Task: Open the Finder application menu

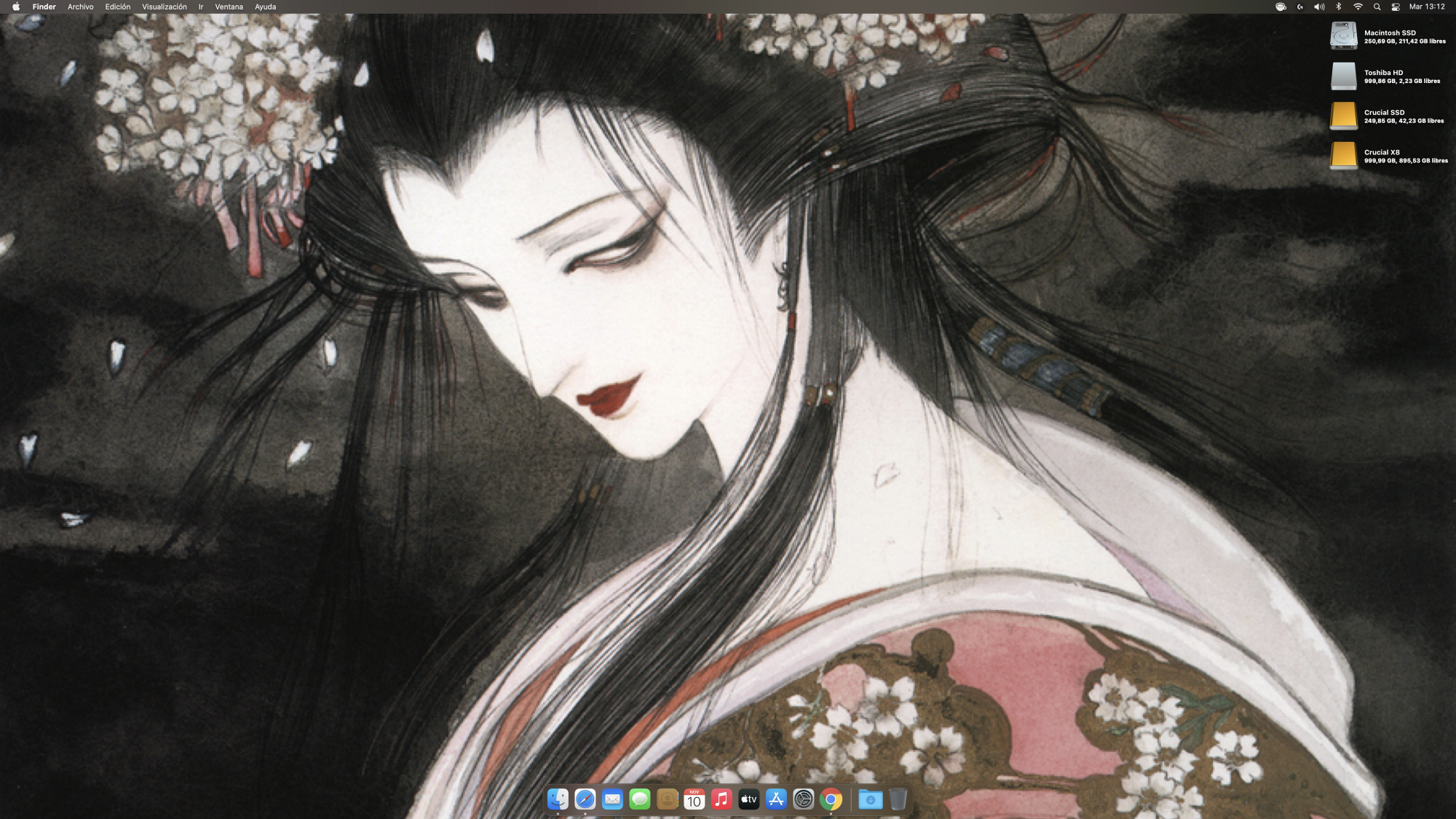Action: [44, 7]
